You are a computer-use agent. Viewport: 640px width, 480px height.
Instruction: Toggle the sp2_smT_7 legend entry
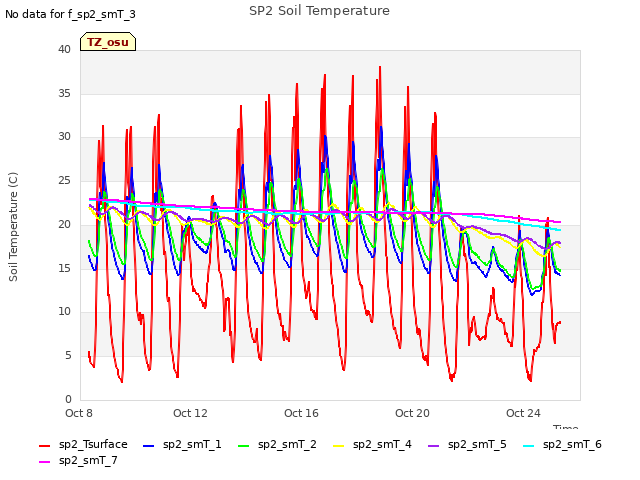78,460
